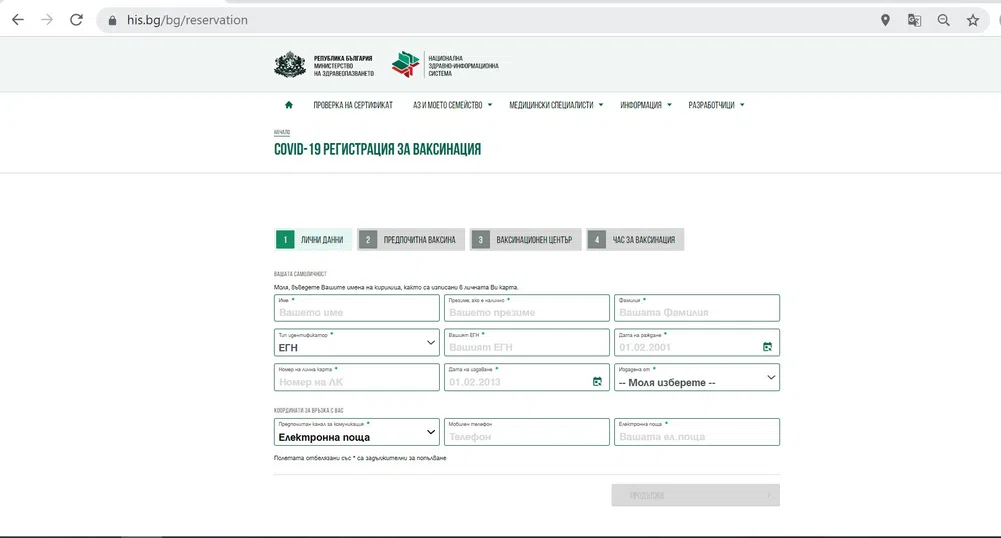Click the middle name field Вашето презиме
Viewport: 1001px width, 538px height.
point(527,308)
